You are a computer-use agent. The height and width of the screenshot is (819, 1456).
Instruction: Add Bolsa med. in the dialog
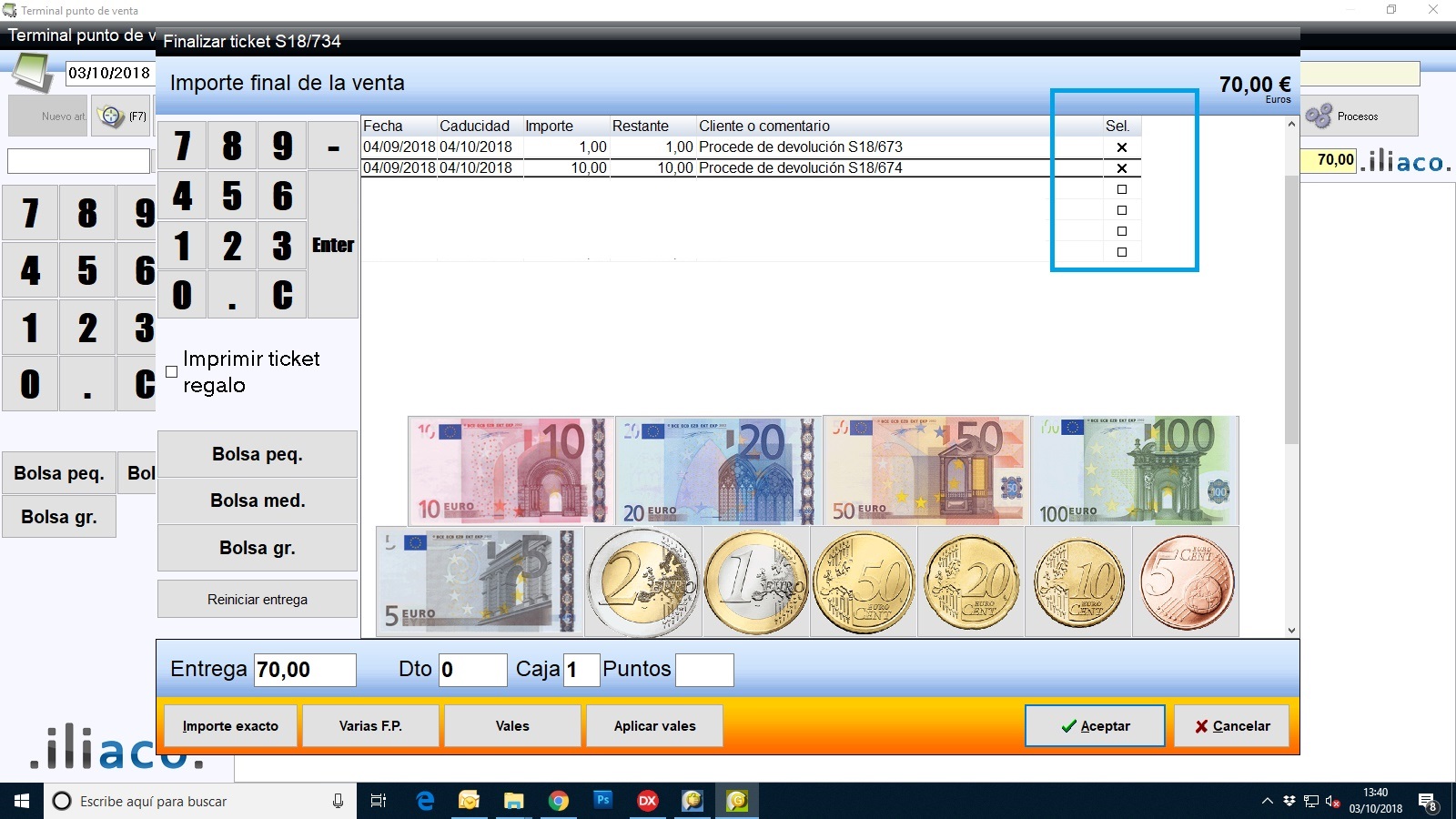coord(258,500)
